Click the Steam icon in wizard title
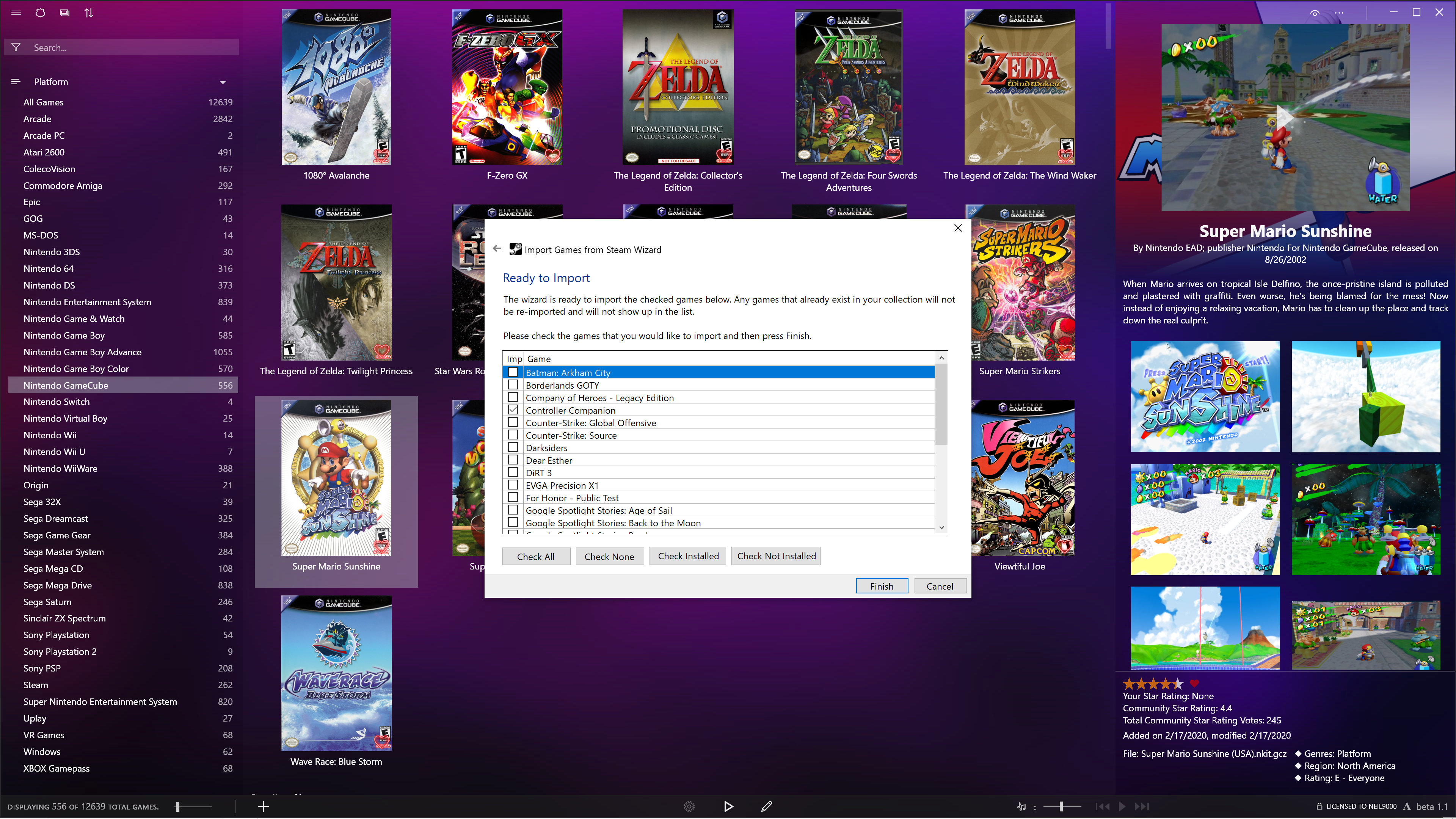1456x819 pixels. pyautogui.click(x=515, y=249)
